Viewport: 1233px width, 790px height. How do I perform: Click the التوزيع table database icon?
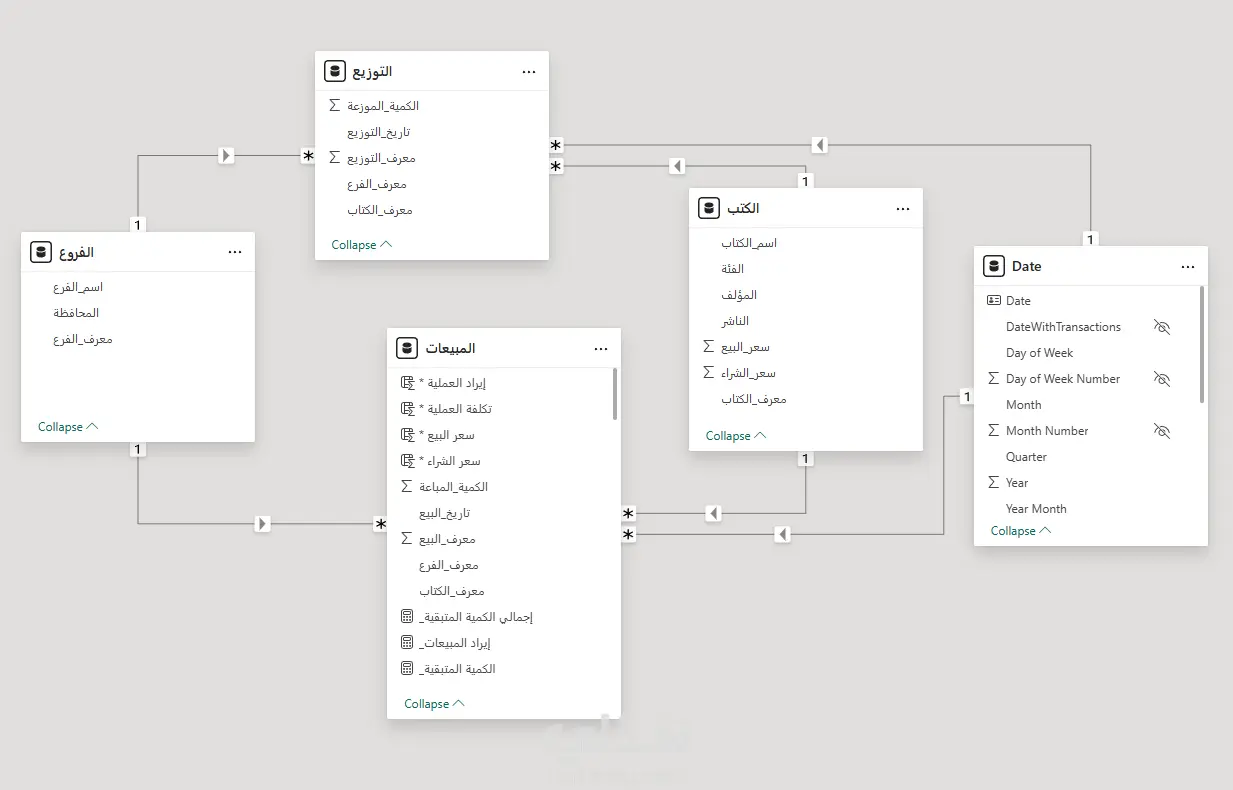click(x=335, y=72)
